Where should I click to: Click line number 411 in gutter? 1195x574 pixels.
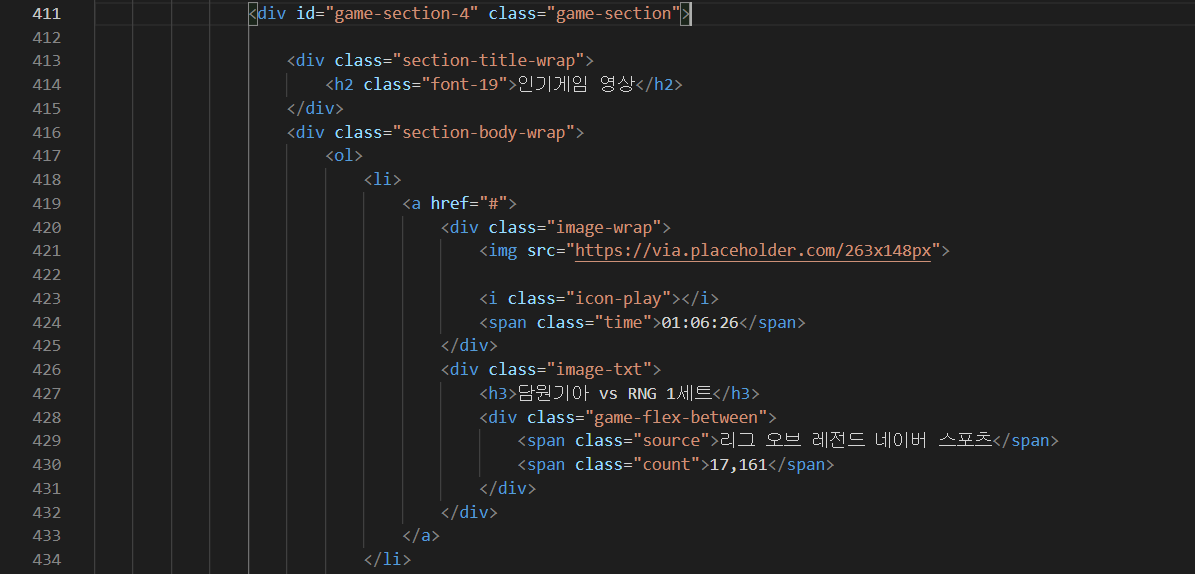[x=47, y=13]
